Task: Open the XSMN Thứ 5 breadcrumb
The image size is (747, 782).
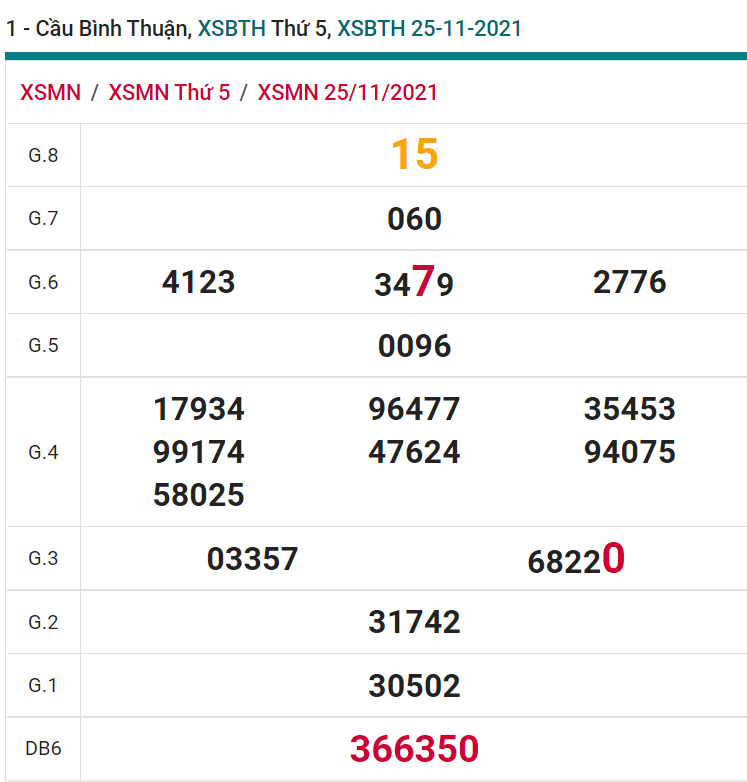Action: pyautogui.click(x=169, y=93)
